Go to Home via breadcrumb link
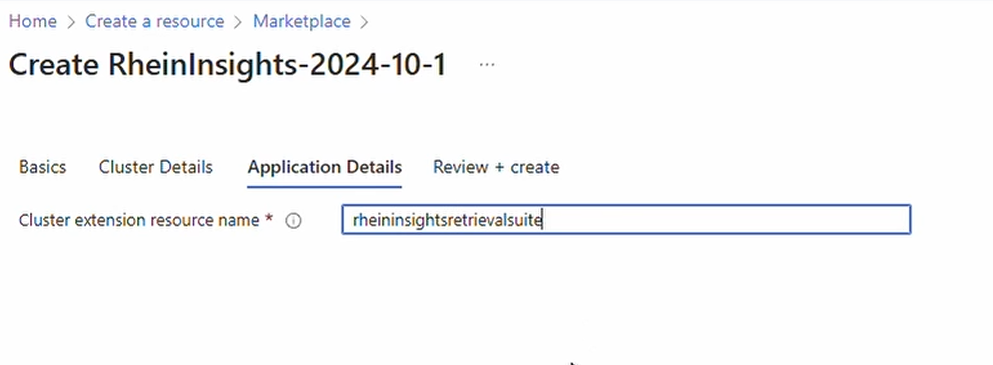993x365 pixels. (32, 22)
